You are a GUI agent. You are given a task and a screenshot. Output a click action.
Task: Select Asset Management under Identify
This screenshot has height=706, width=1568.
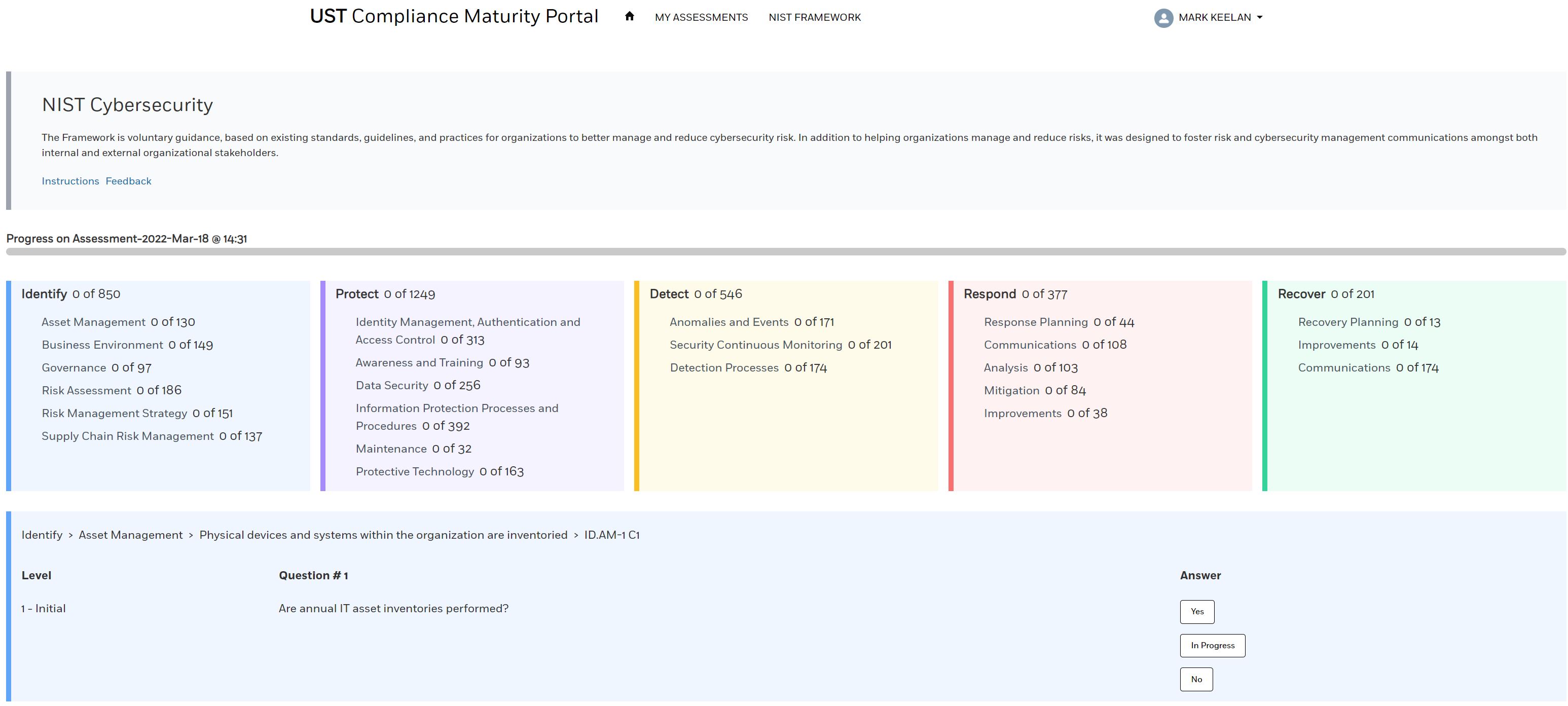pyautogui.click(x=93, y=322)
